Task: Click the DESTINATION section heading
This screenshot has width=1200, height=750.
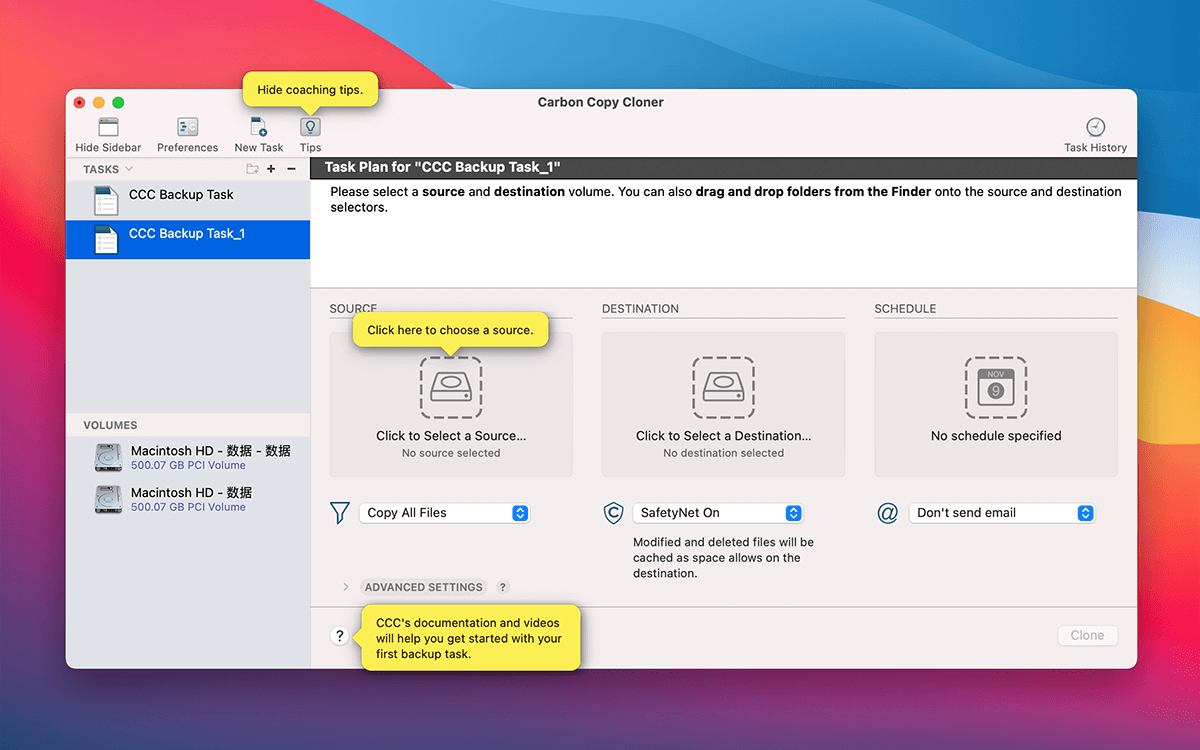Action: pos(640,309)
